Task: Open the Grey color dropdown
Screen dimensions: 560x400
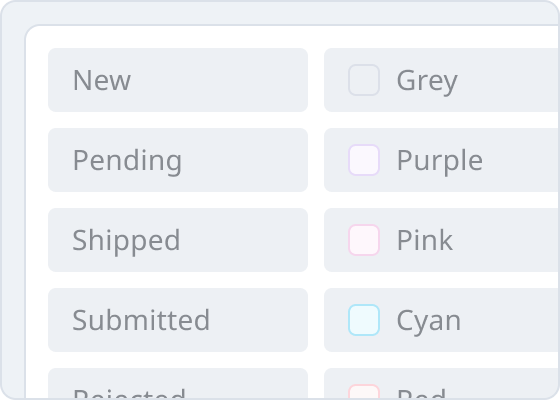Action: pos(441,80)
